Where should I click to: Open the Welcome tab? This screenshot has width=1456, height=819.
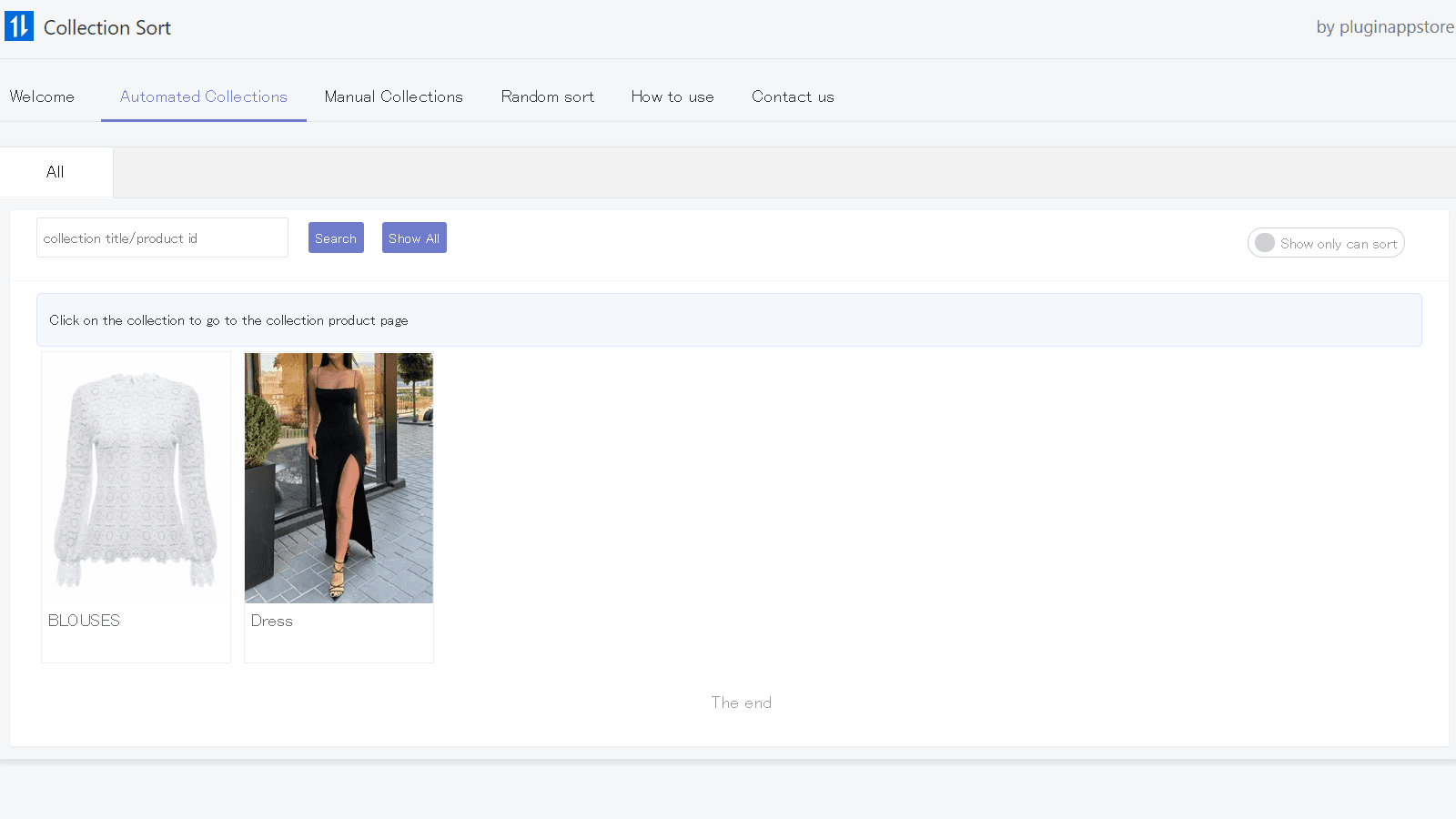click(x=42, y=96)
